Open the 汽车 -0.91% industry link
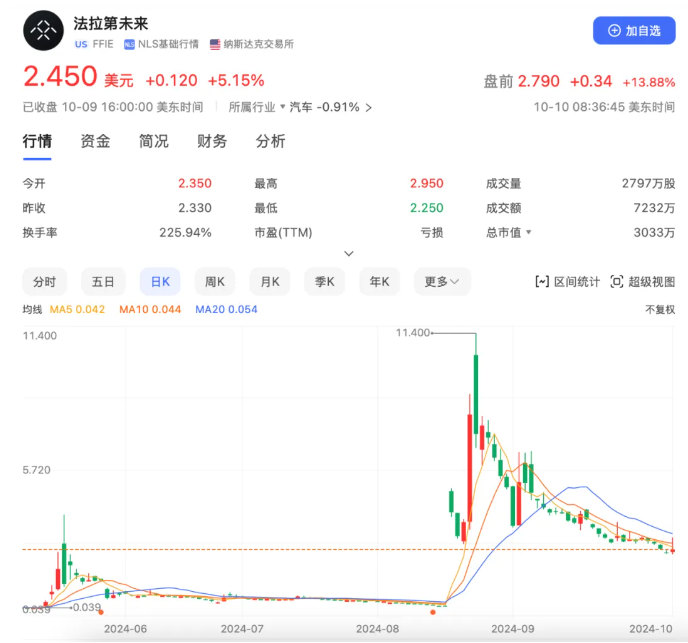This screenshot has height=643, width=688. pyautogui.click(x=330, y=107)
